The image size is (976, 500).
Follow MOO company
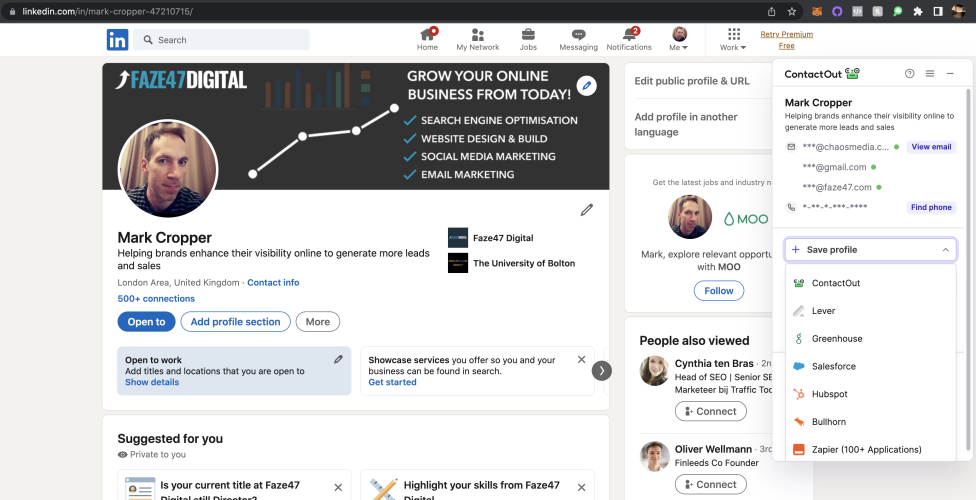(x=718, y=291)
